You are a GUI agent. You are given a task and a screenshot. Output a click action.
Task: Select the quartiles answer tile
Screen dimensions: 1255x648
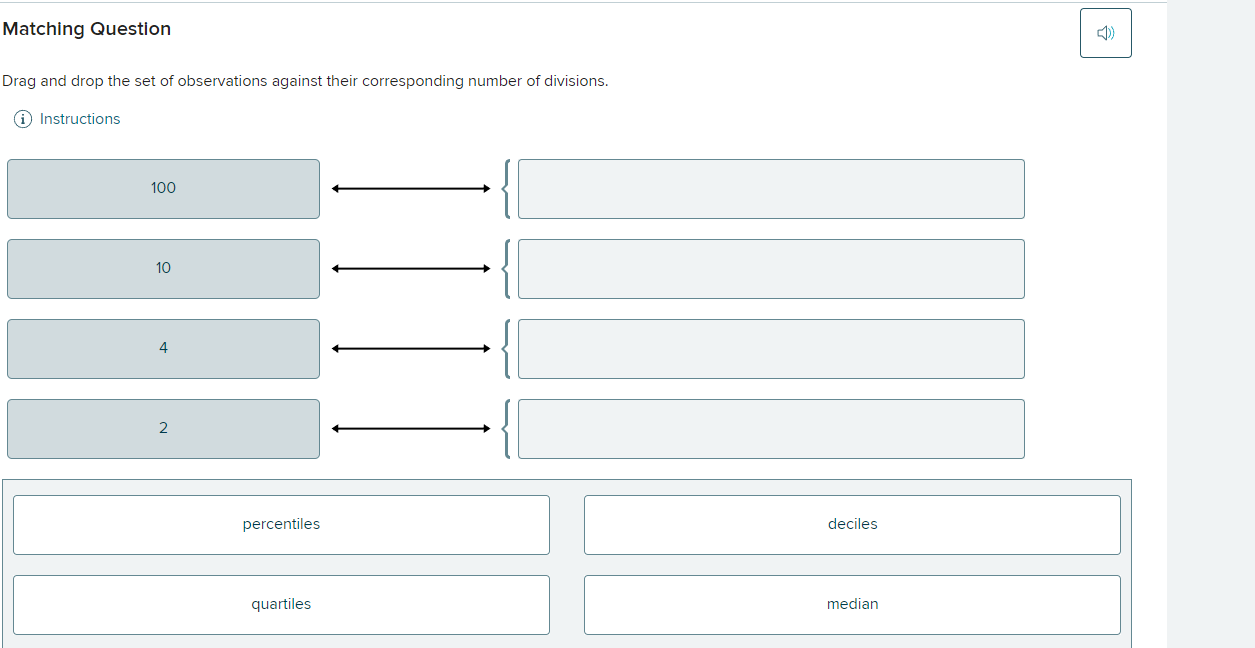(x=281, y=604)
